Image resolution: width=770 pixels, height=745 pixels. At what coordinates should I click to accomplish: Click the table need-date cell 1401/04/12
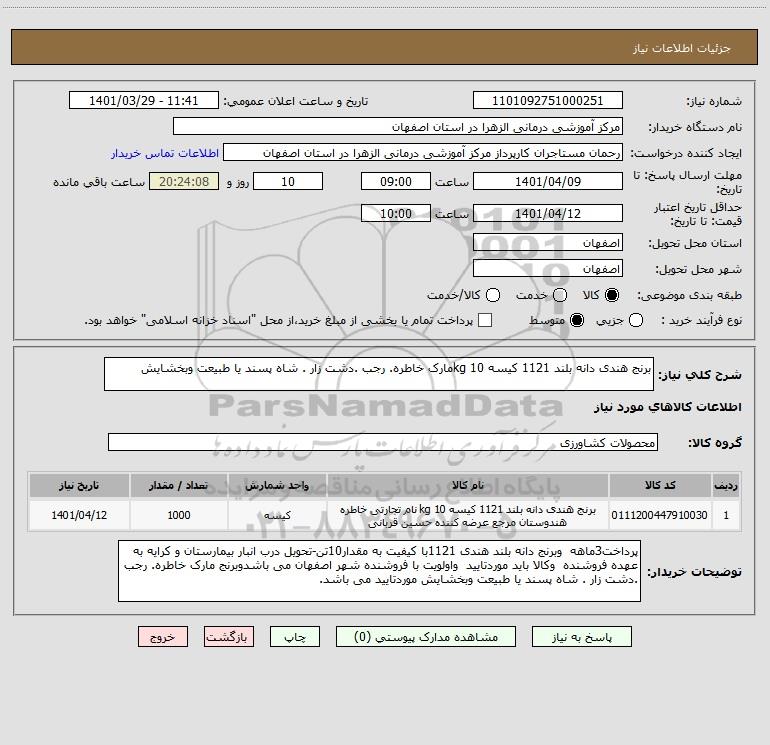tap(79, 515)
